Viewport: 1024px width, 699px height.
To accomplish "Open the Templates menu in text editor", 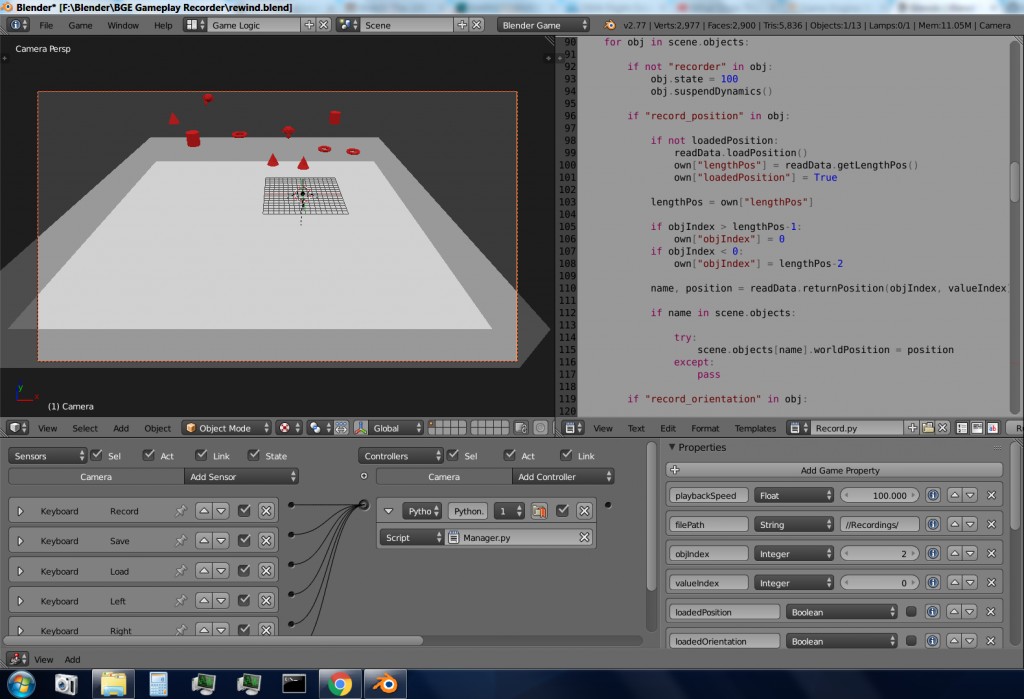I will click(755, 427).
